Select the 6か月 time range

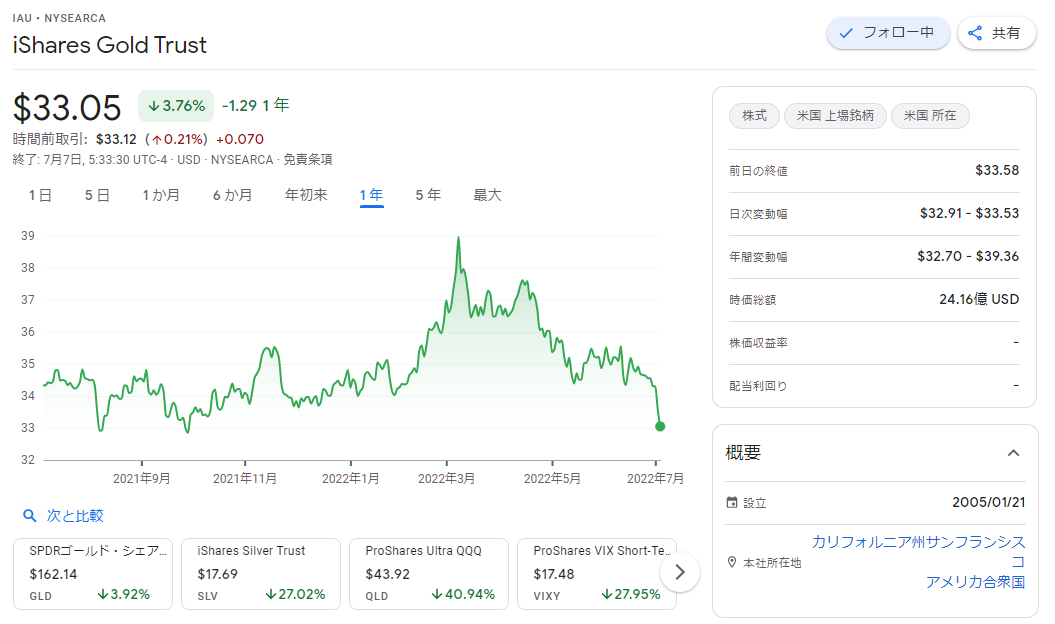[x=232, y=195]
